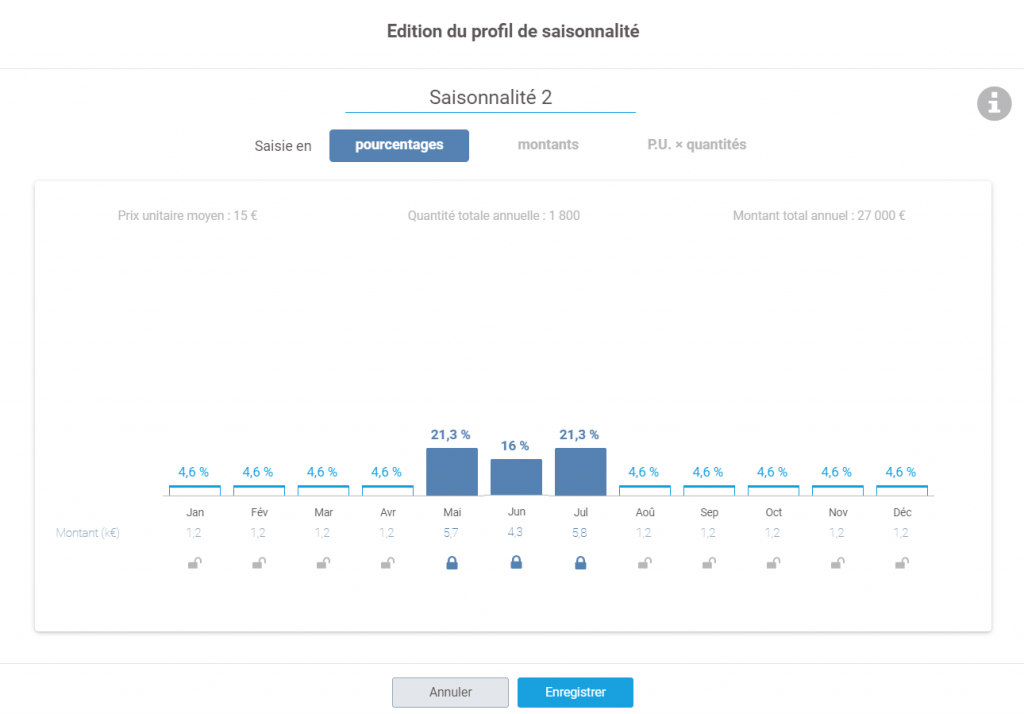This screenshot has width=1024, height=714.
Task: Save with the Enregistrer button
Action: [575, 692]
